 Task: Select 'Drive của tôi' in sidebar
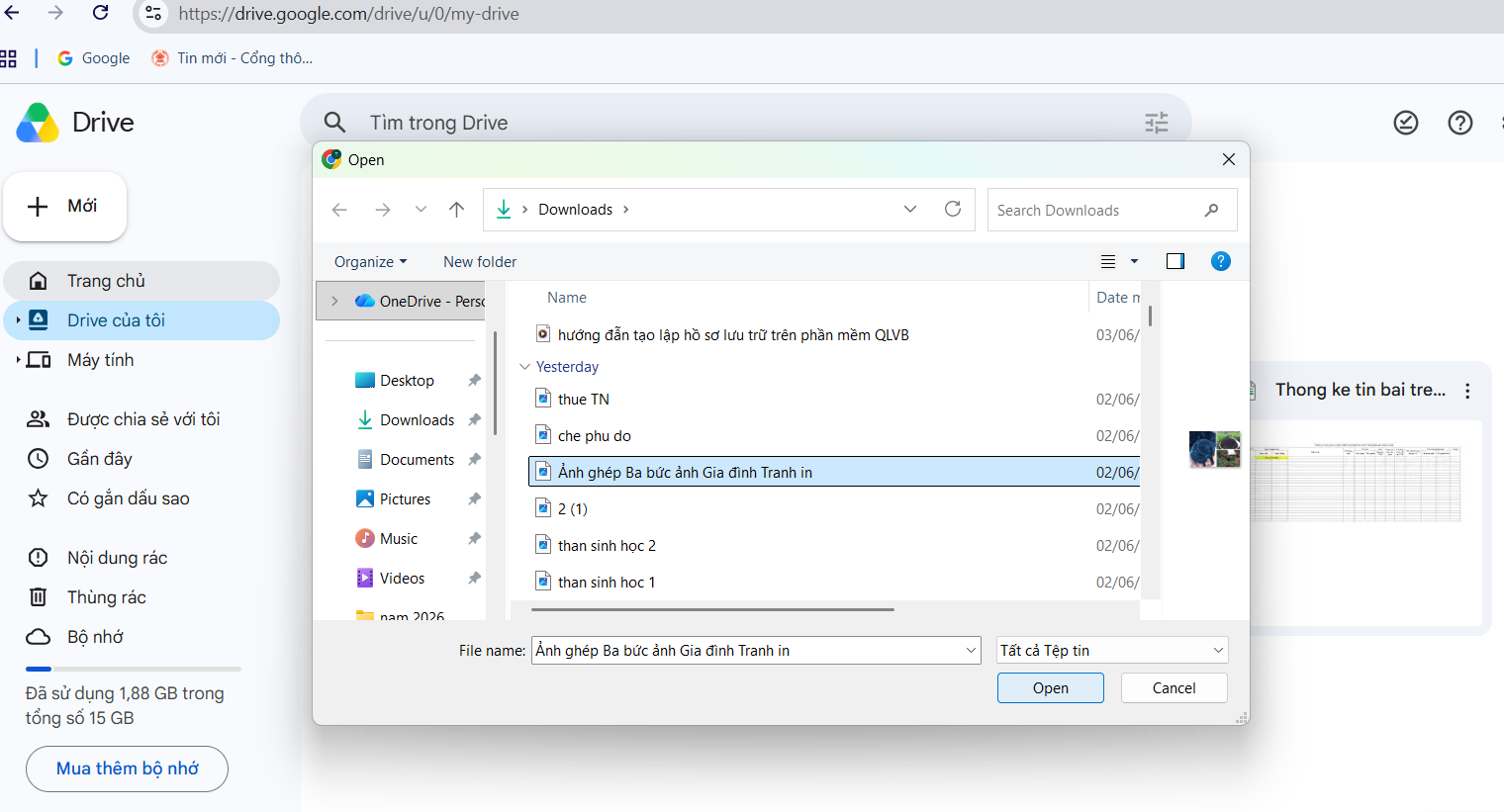[x=141, y=320]
